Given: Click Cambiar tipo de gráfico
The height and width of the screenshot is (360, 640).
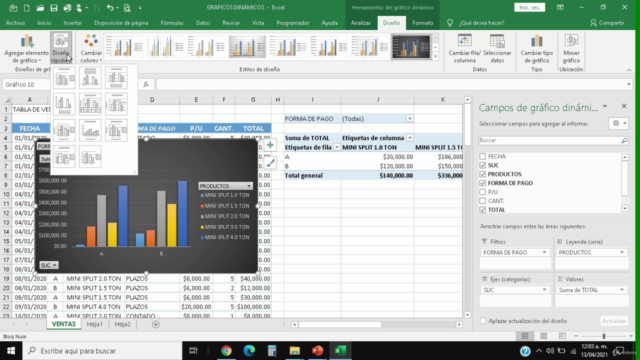Looking at the screenshot, I should [x=536, y=49].
